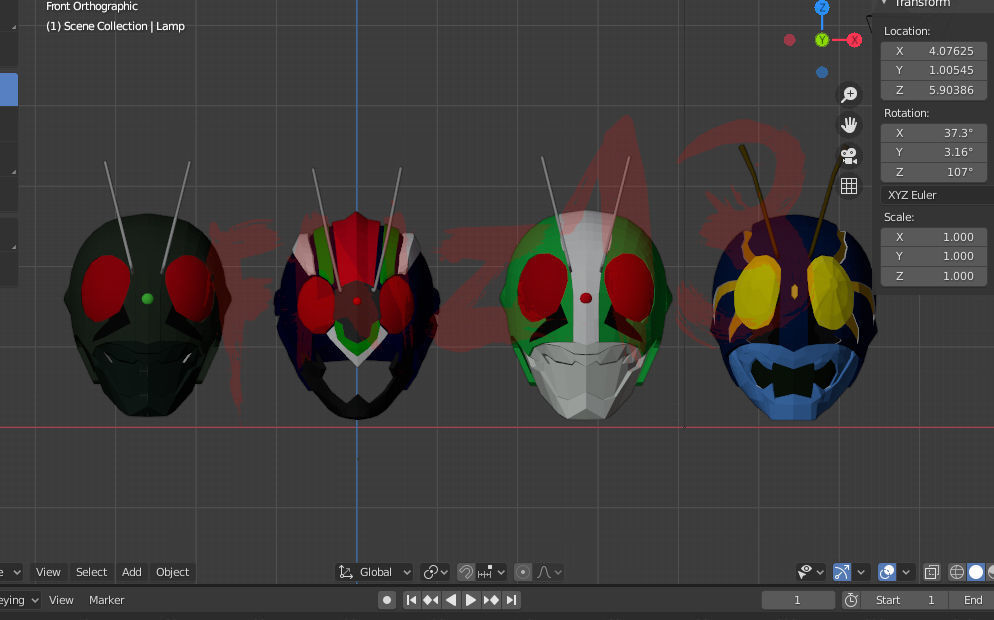The width and height of the screenshot is (994, 620).
Task: Switch to solid shading
Action: [x=976, y=572]
